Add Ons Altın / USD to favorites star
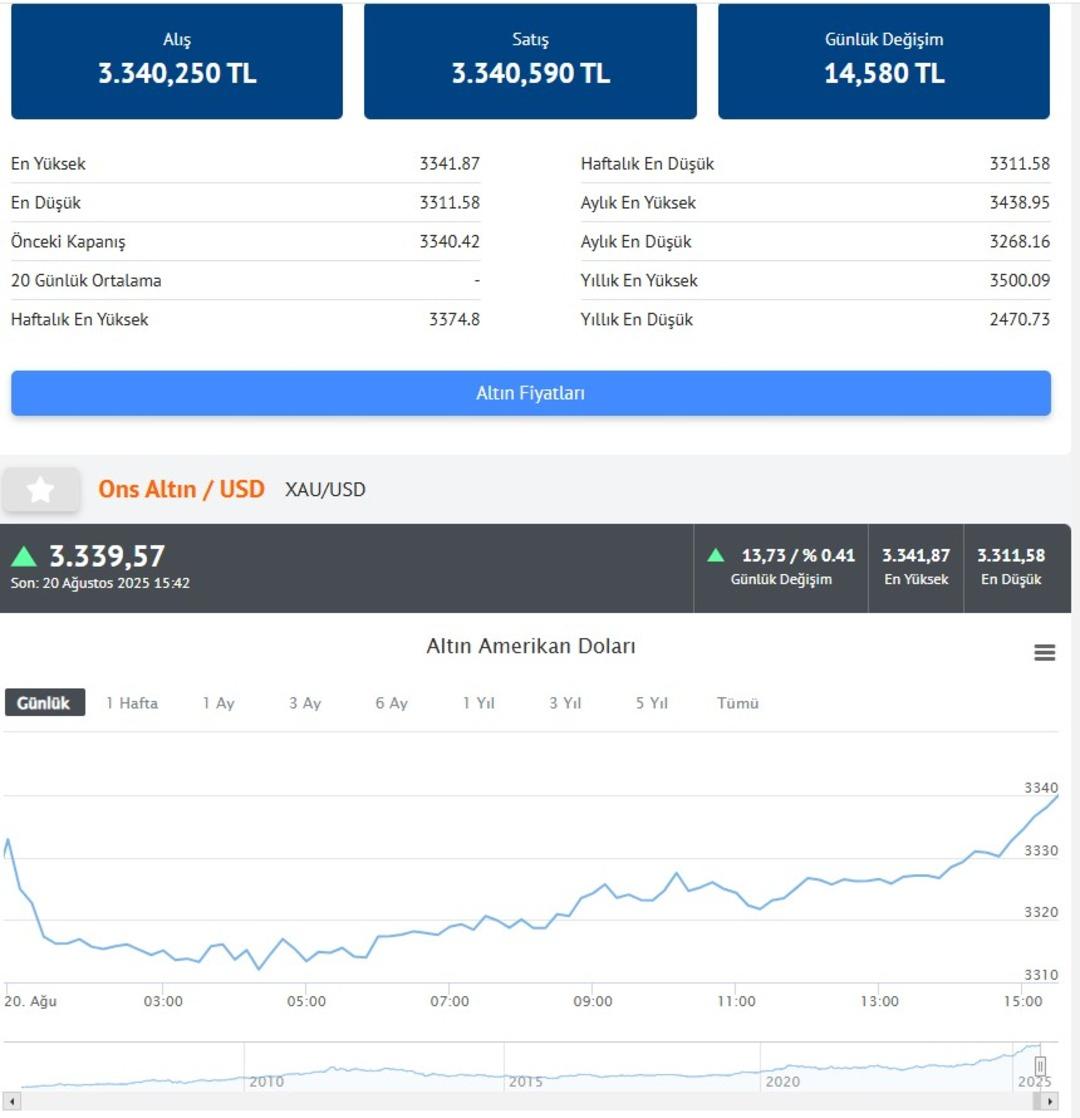The width and height of the screenshot is (1080, 1118). 41,489
